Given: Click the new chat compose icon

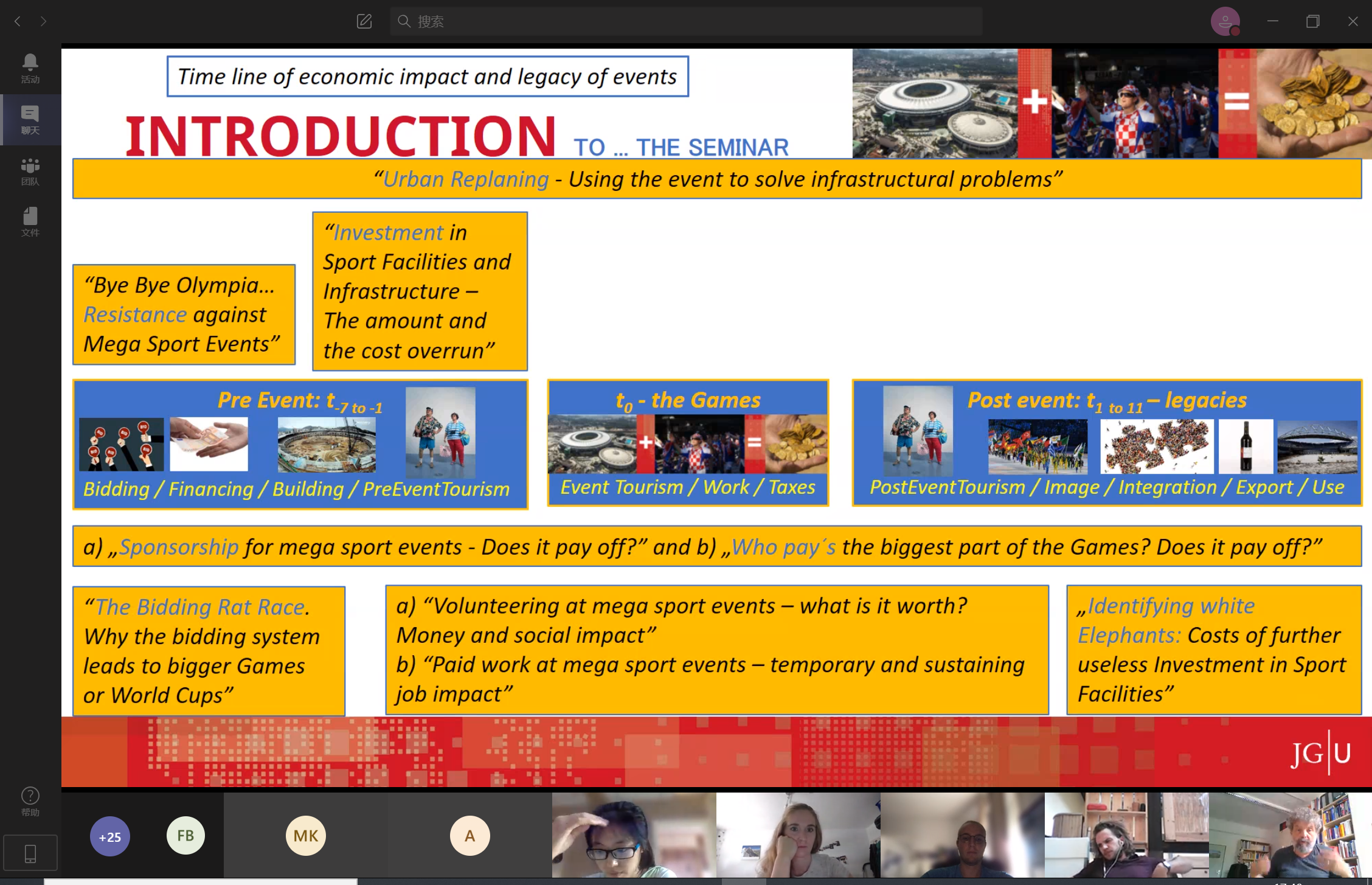Looking at the screenshot, I should tap(364, 21).
